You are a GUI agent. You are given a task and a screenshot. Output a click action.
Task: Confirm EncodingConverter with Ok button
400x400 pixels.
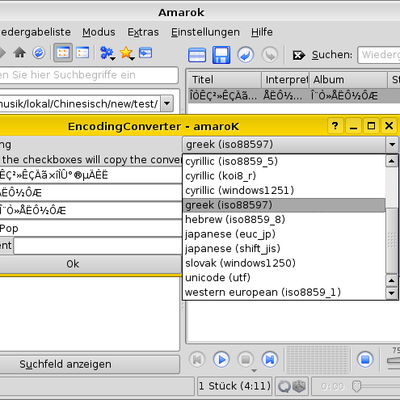click(90, 264)
